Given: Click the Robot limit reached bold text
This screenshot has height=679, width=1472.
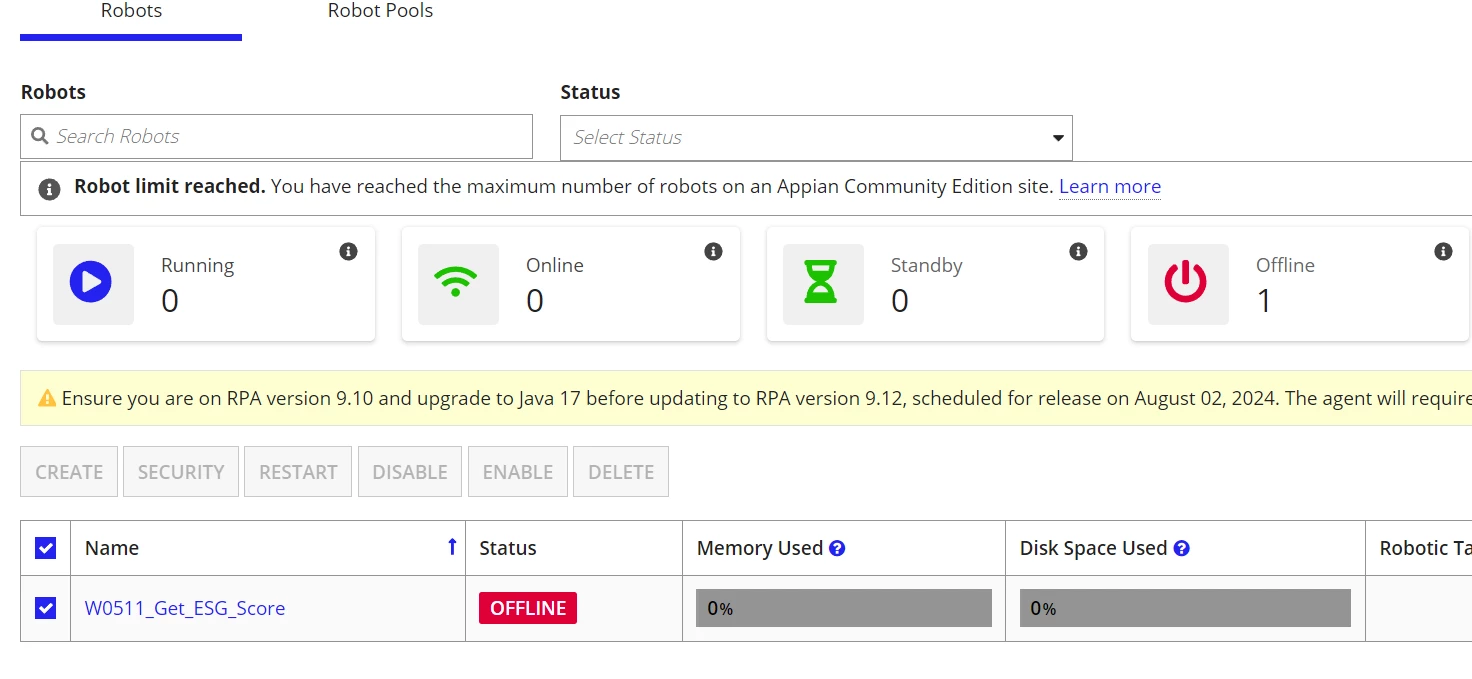Looking at the screenshot, I should pos(170,186).
